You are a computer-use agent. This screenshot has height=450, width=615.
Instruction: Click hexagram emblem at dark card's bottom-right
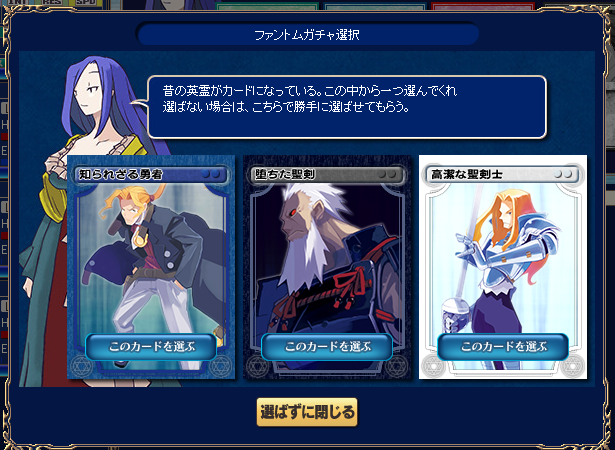click(x=396, y=366)
